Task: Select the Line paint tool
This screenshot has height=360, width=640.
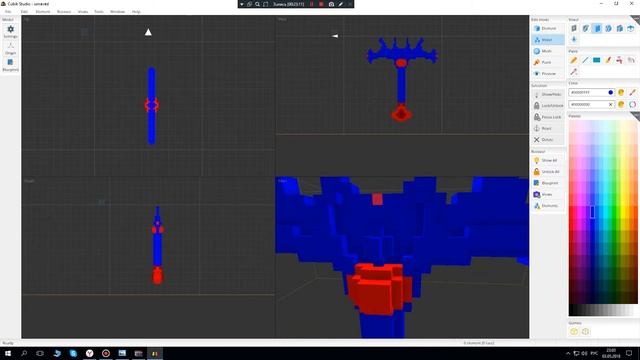Action: tap(585, 60)
